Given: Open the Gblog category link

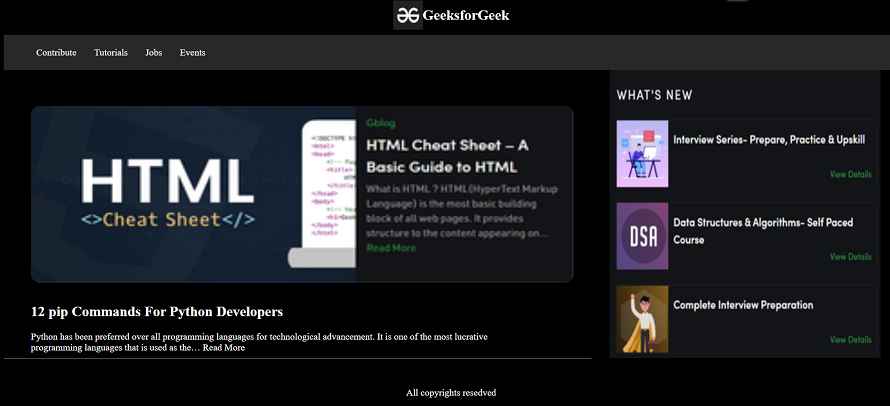Looking at the screenshot, I should click(381, 123).
